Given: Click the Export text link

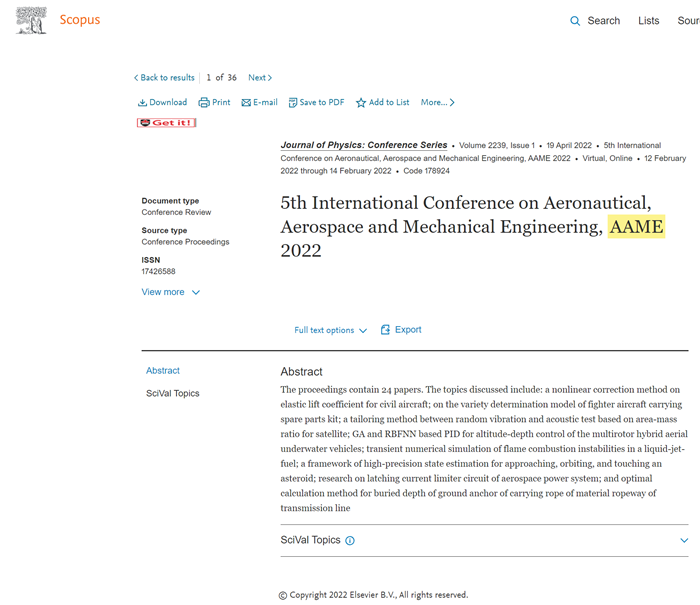Looking at the screenshot, I should 408,330.
